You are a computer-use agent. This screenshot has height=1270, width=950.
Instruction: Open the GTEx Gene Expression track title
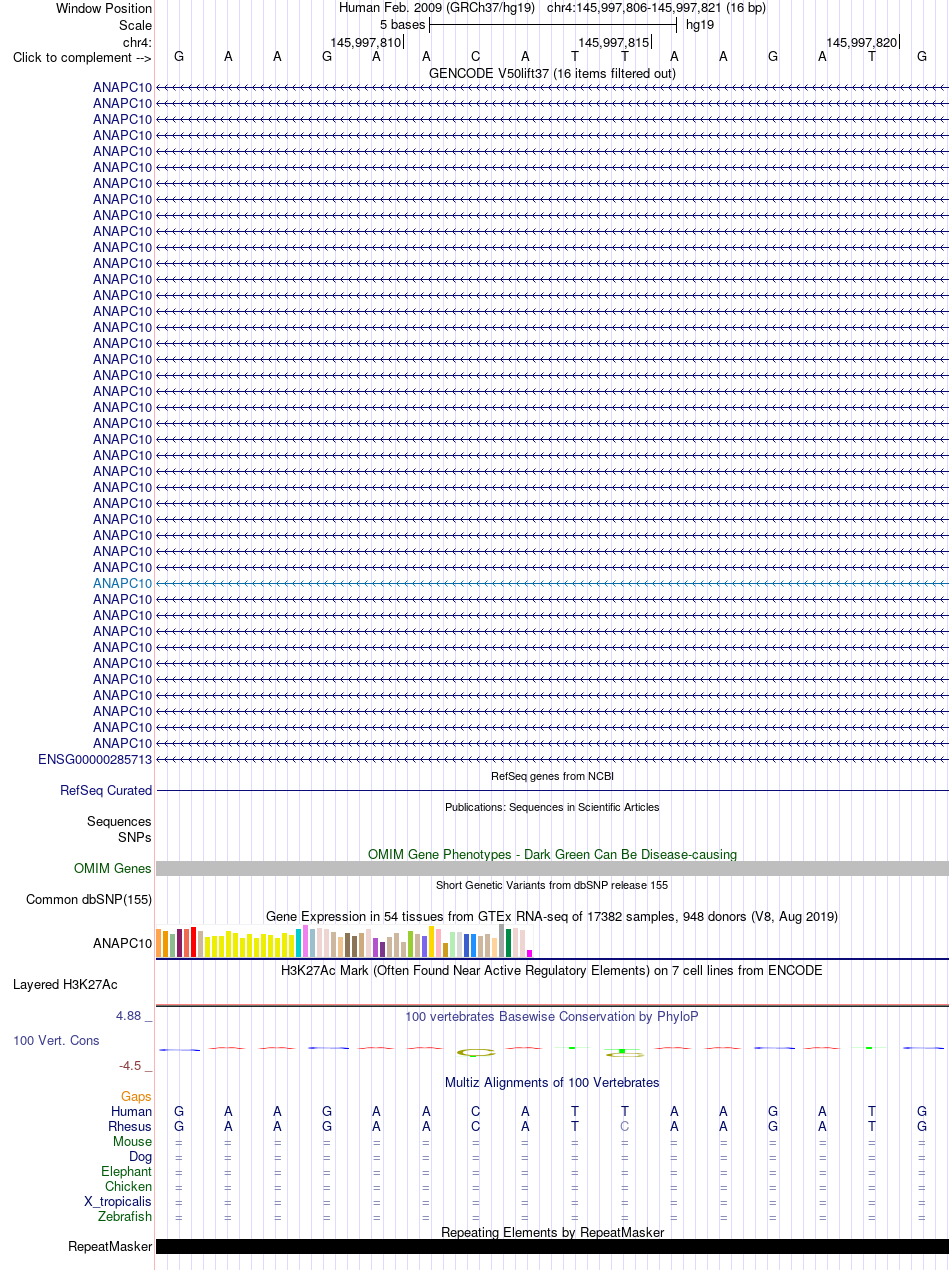tap(552, 916)
